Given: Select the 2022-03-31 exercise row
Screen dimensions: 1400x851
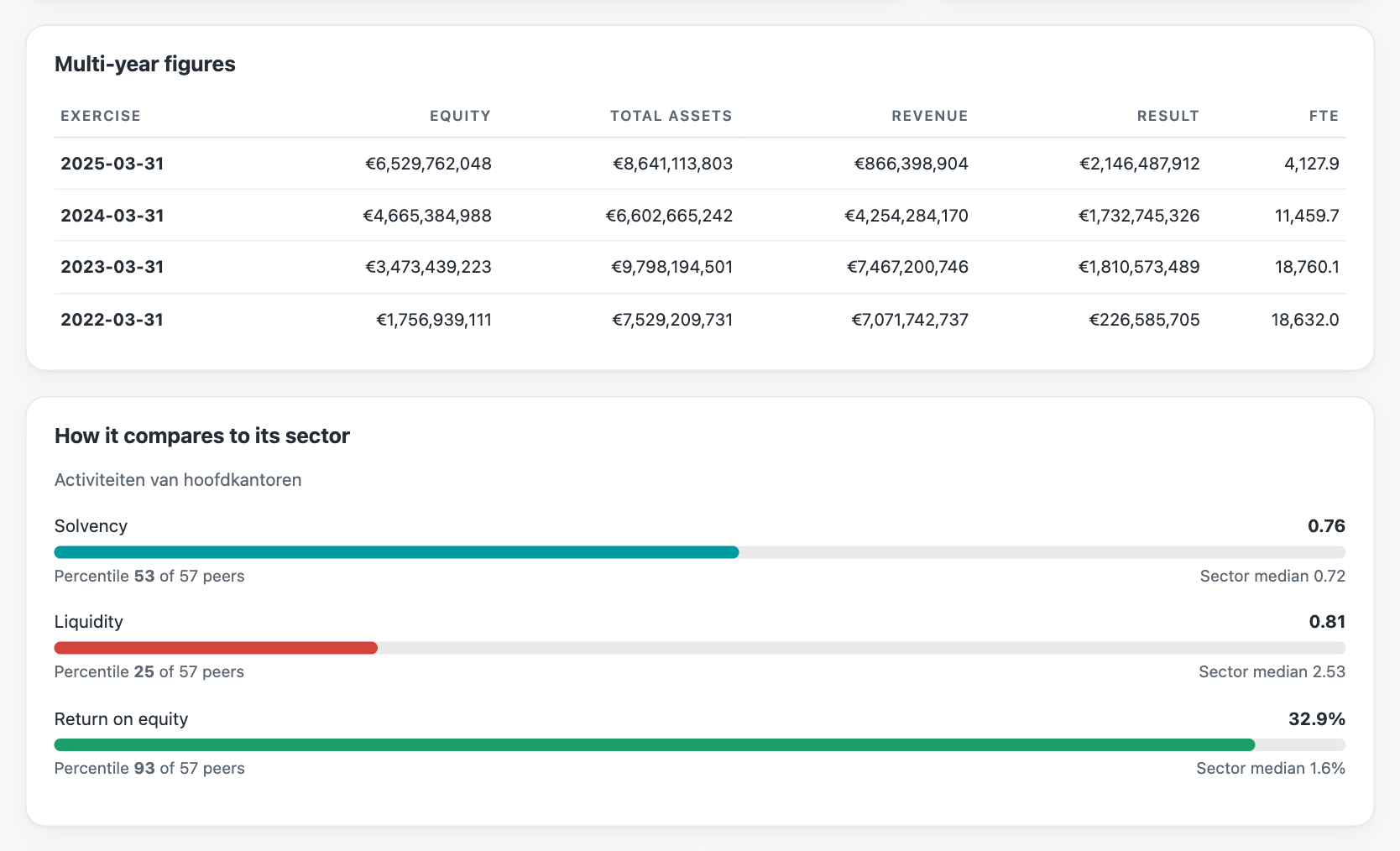Looking at the screenshot, I should point(700,320).
